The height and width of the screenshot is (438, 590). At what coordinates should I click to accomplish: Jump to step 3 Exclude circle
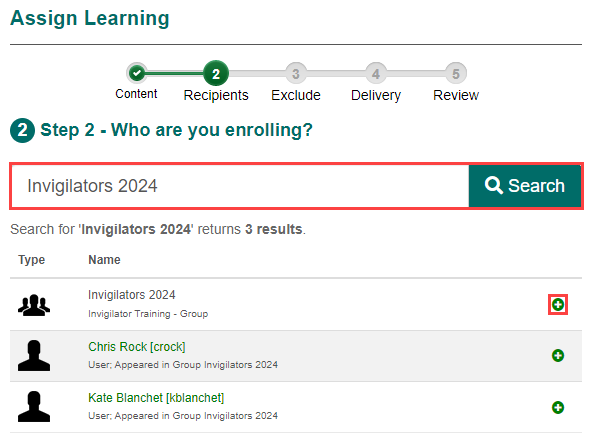(x=296, y=73)
